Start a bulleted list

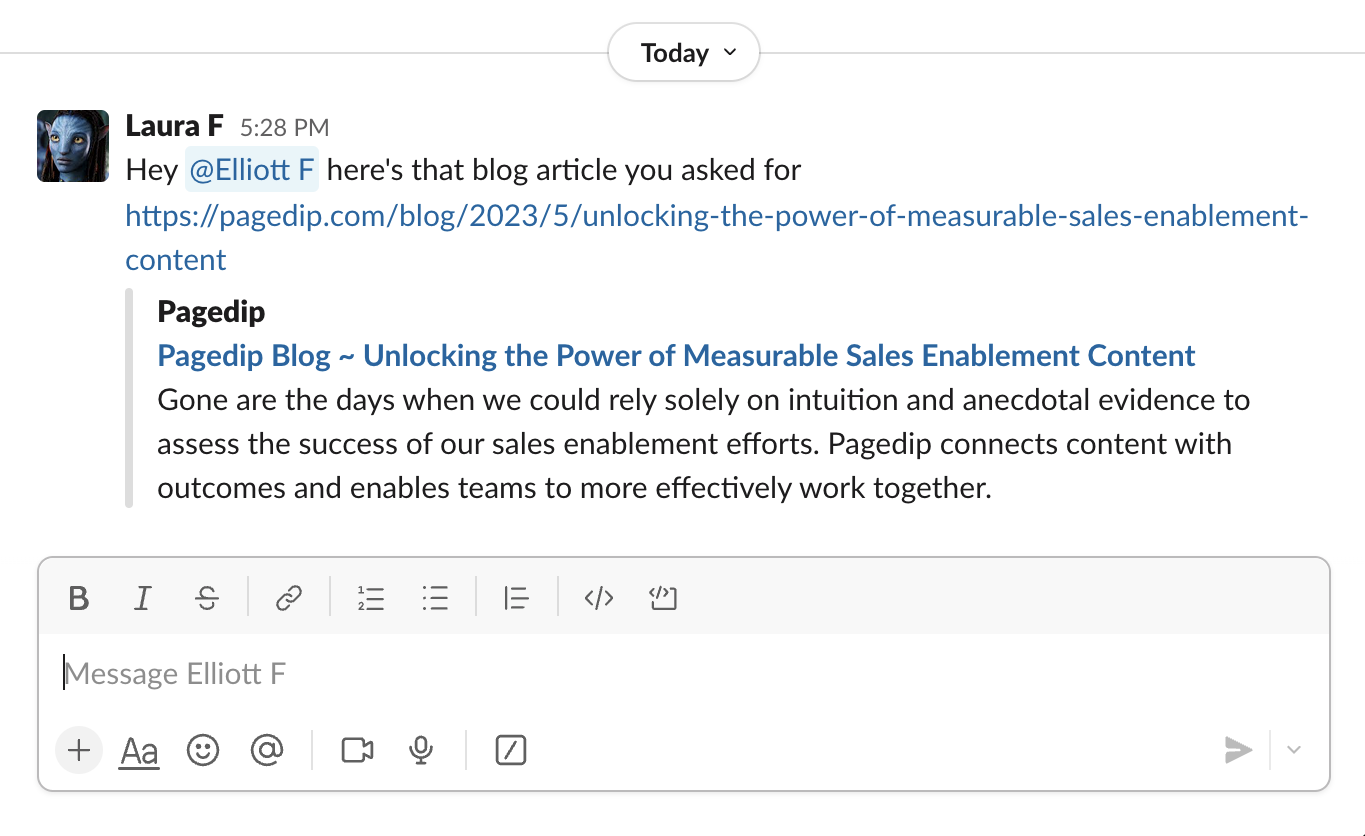435,599
